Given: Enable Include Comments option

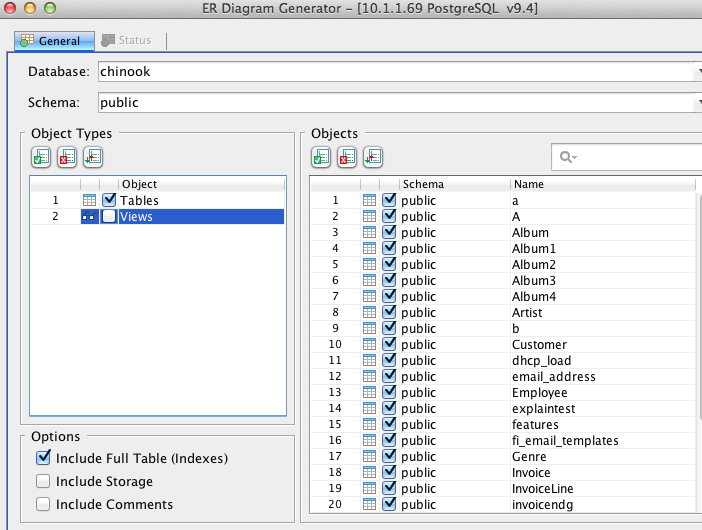Looking at the screenshot, I should tap(43, 504).
